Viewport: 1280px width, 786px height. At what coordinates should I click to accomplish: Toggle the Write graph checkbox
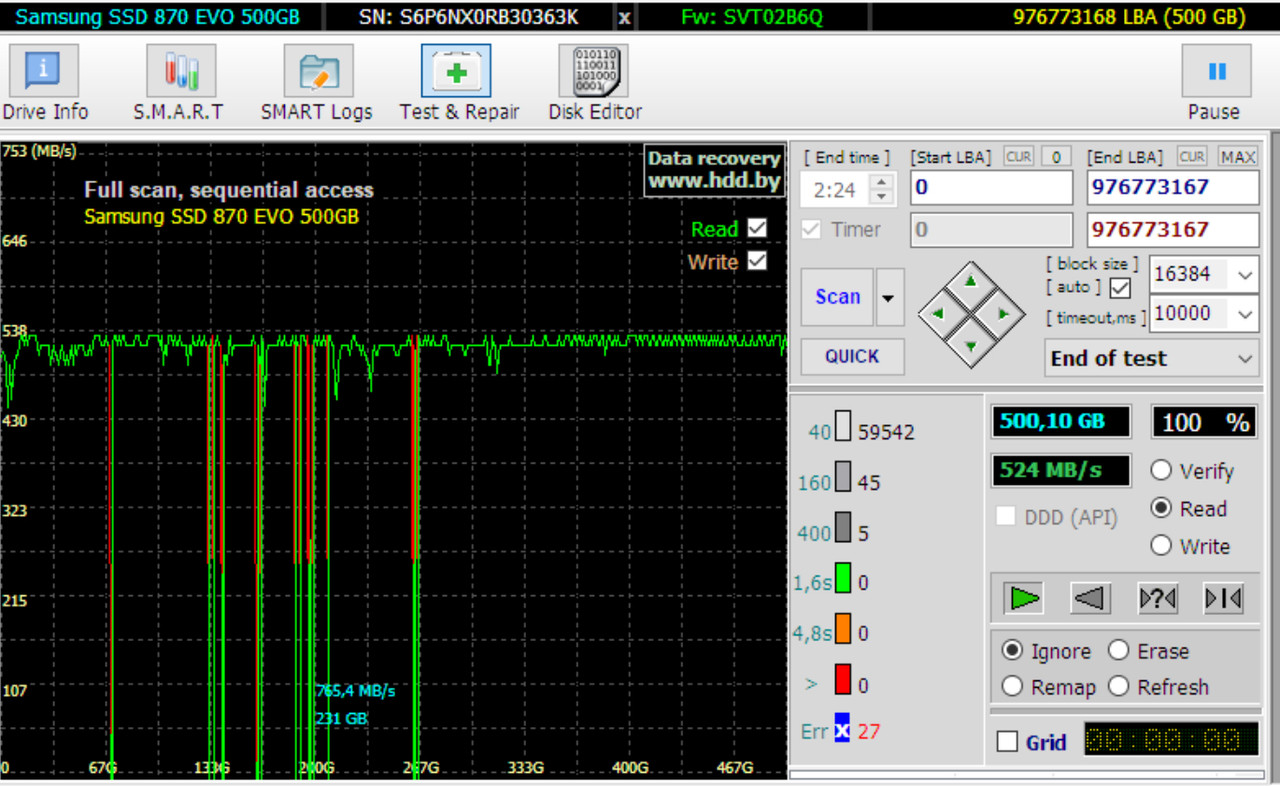click(x=757, y=261)
